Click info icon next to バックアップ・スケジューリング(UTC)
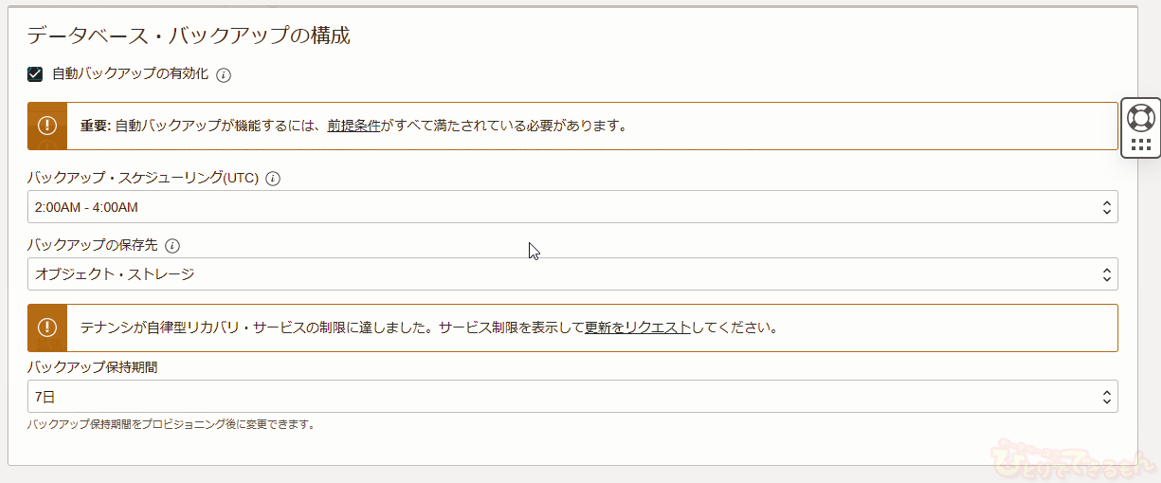Screen dimensions: 1161x483 [x=273, y=179]
